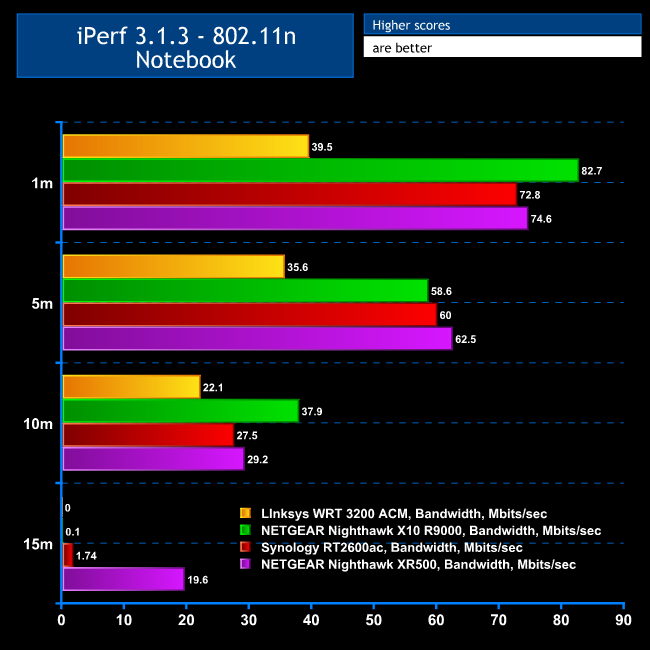Select the orange 1m bar valued 39.5

[x=186, y=146]
